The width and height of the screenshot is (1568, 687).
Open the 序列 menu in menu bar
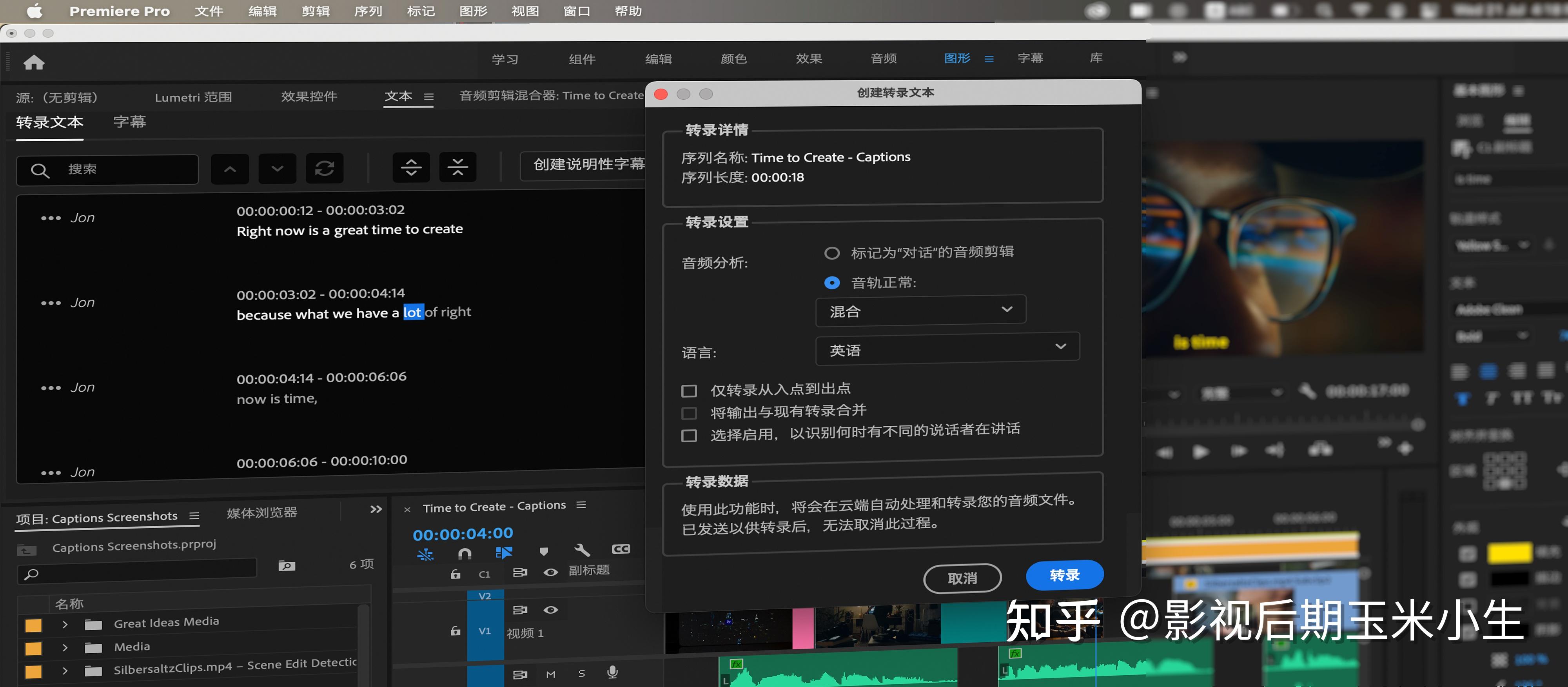(x=368, y=11)
